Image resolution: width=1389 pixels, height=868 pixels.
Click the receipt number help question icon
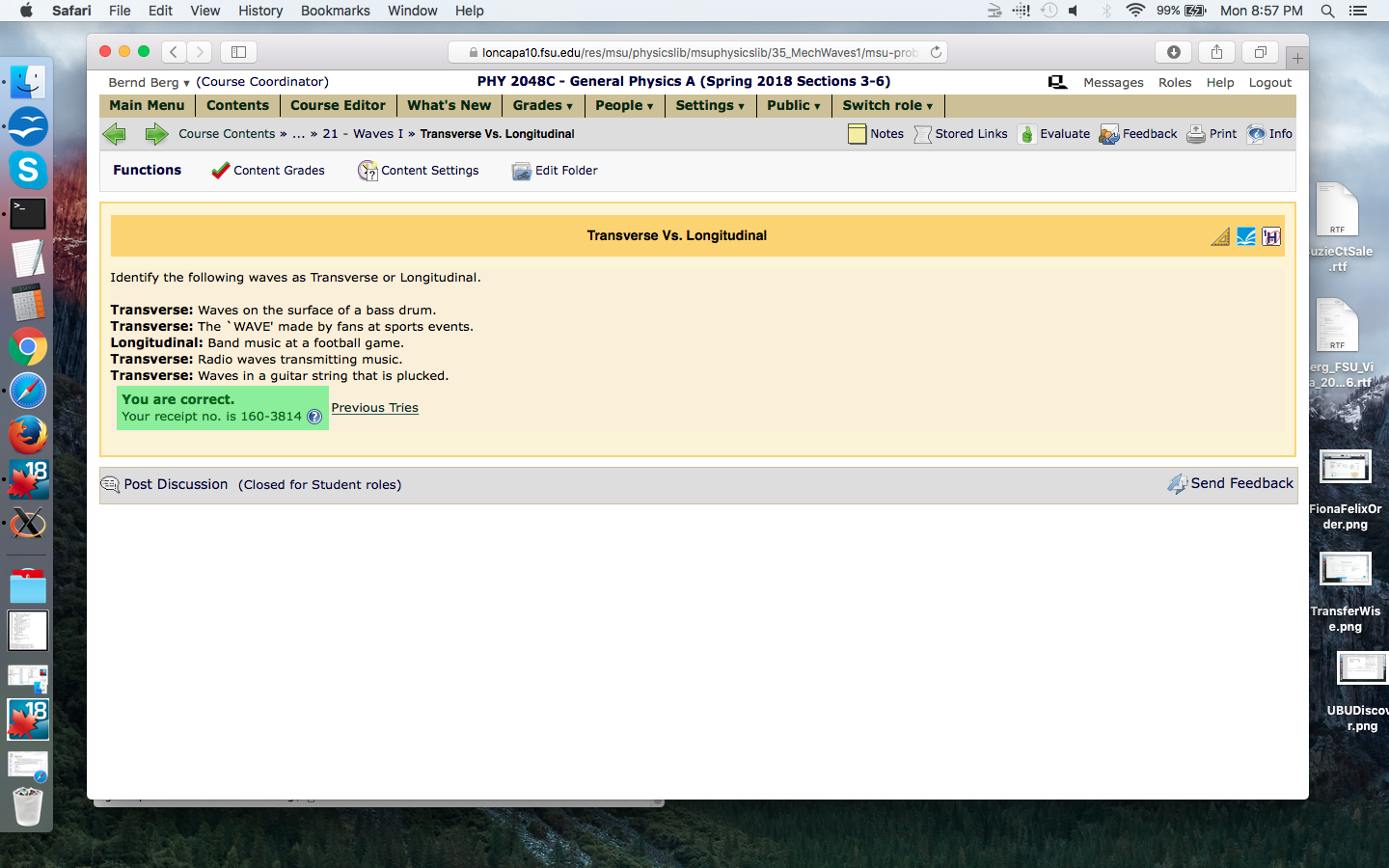(314, 417)
